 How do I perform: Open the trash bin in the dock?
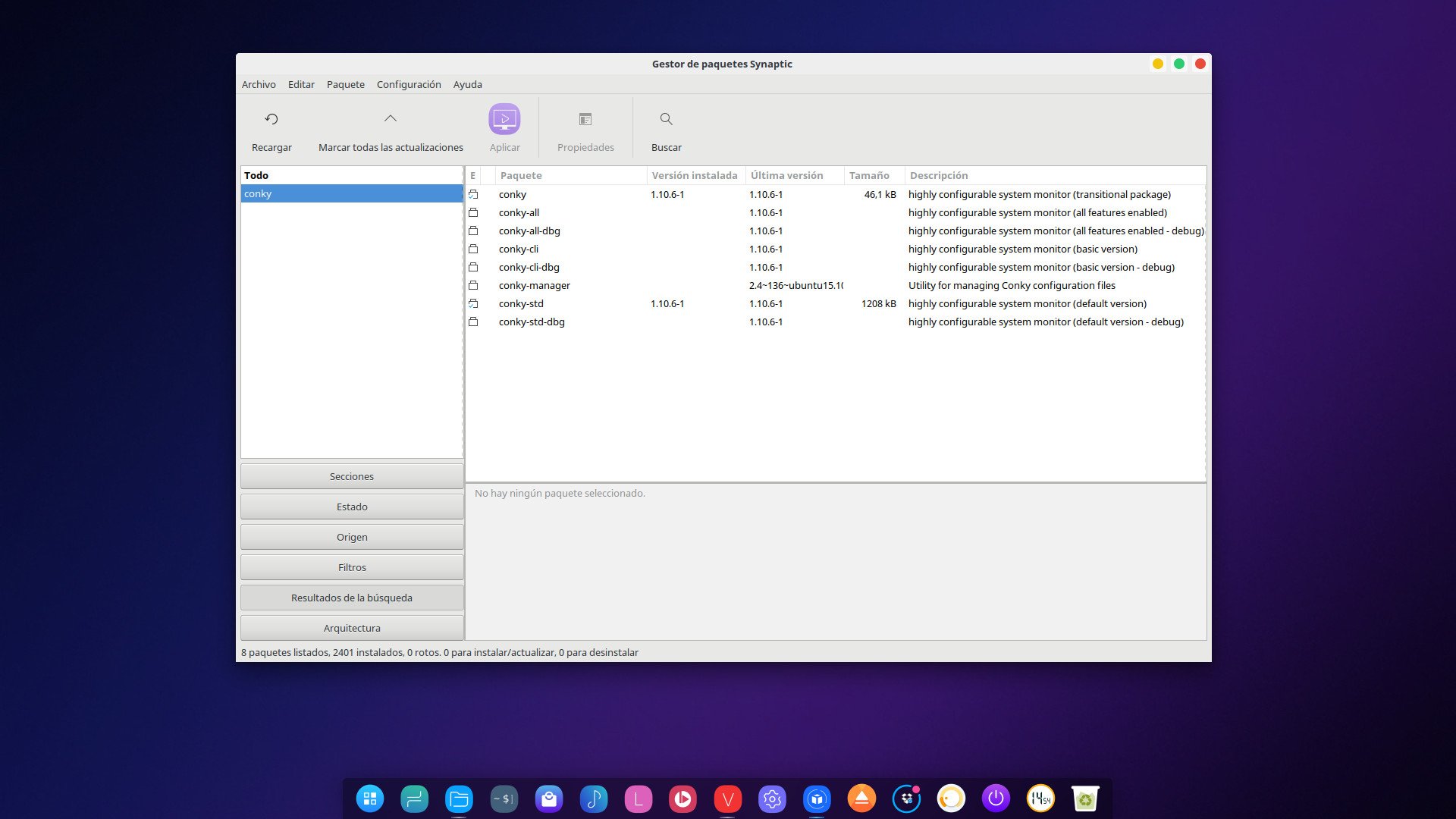tap(1085, 799)
